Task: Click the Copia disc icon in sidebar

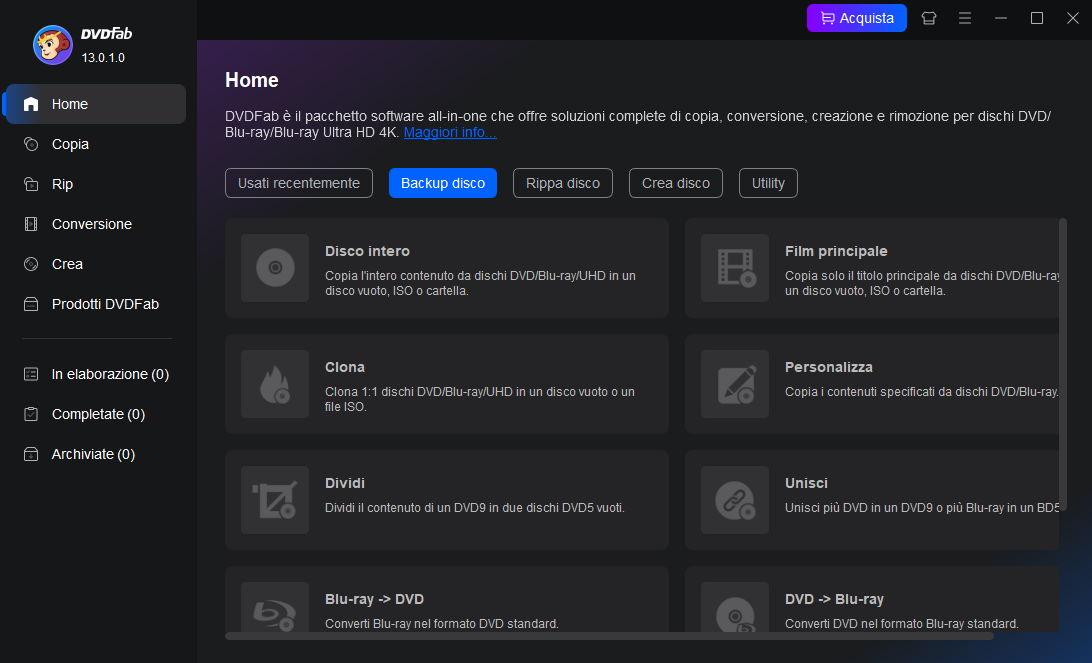Action: click(31, 144)
